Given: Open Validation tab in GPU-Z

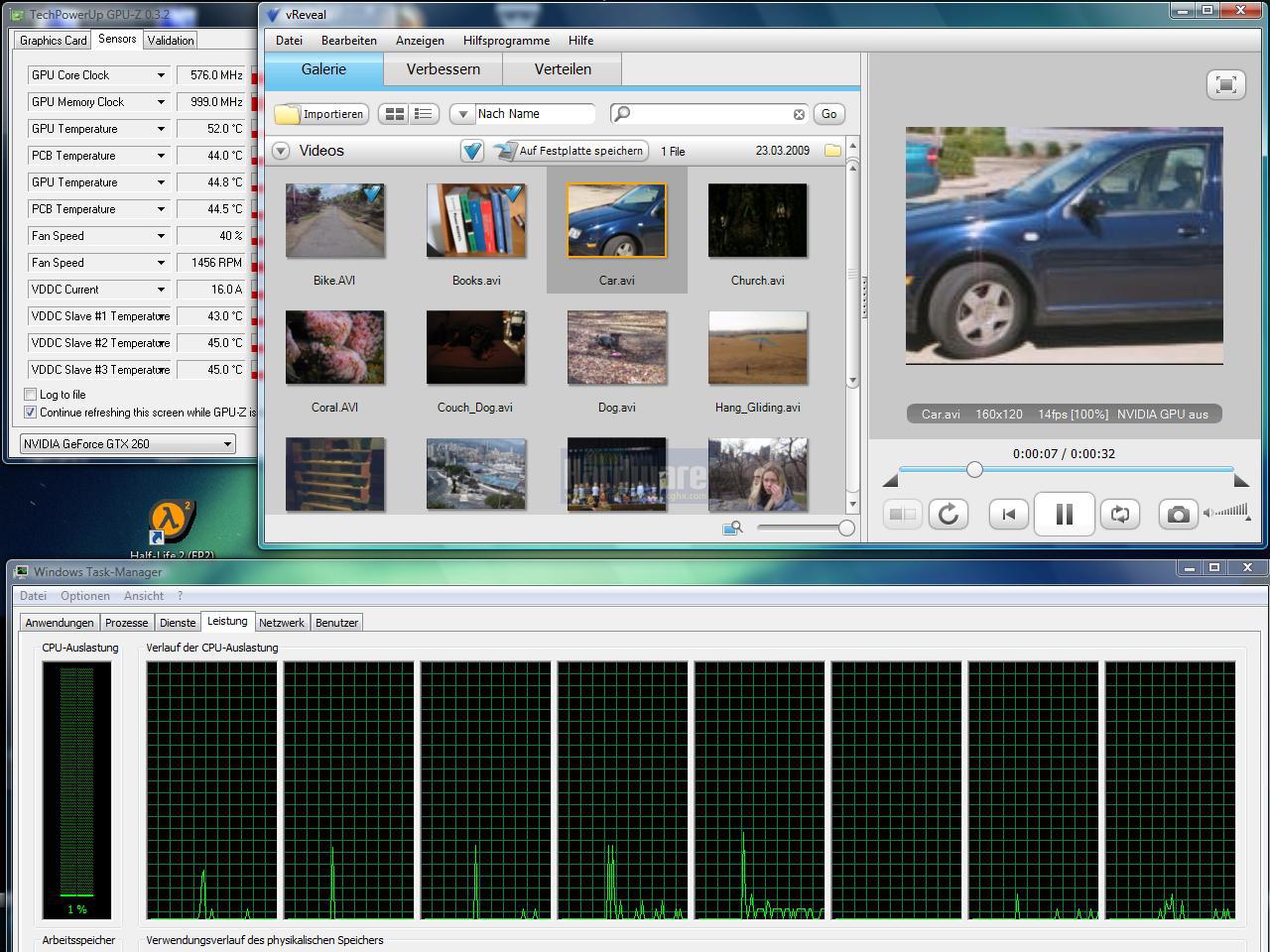Looking at the screenshot, I should [x=171, y=41].
